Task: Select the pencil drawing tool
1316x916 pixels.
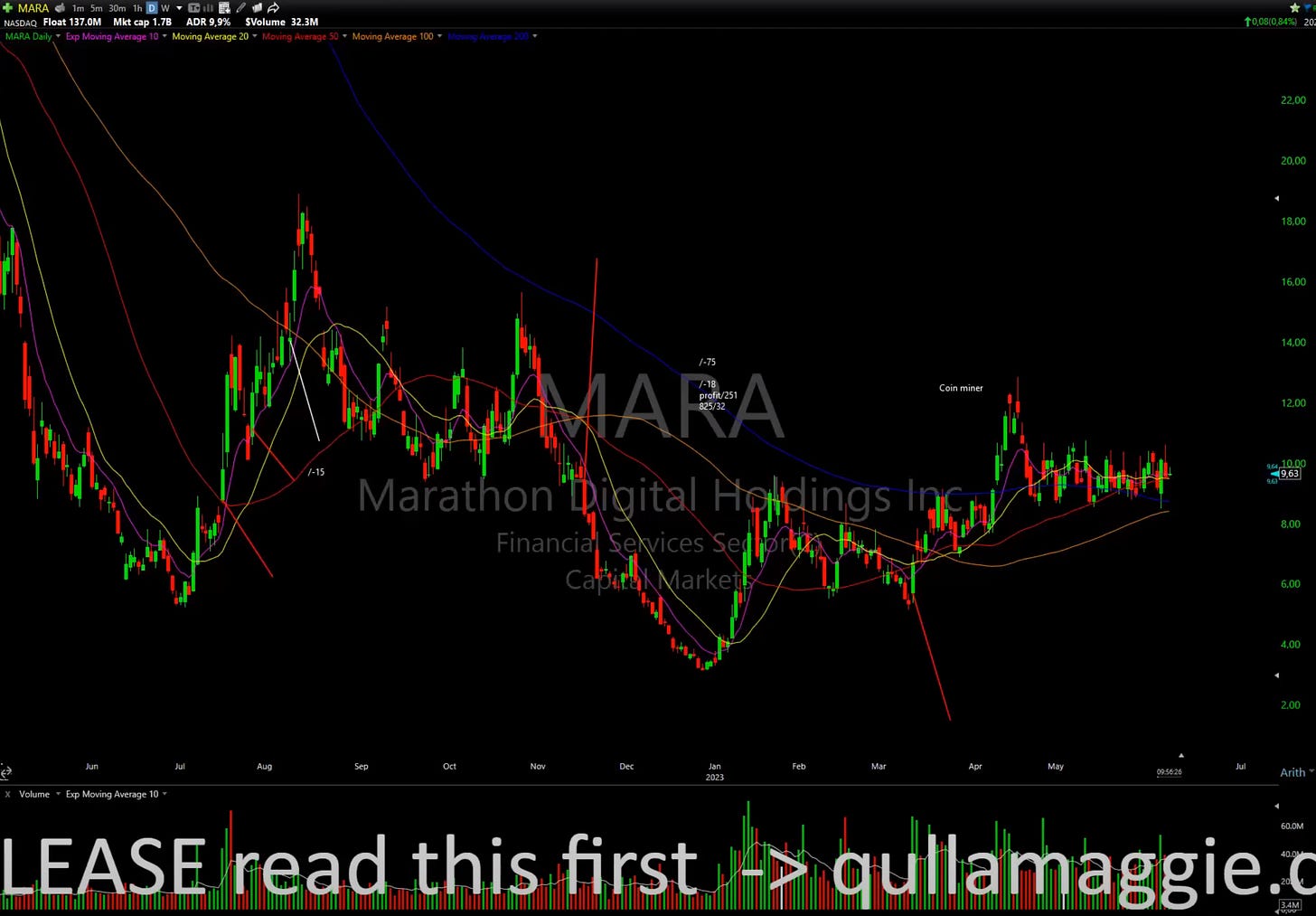Action: (x=240, y=8)
